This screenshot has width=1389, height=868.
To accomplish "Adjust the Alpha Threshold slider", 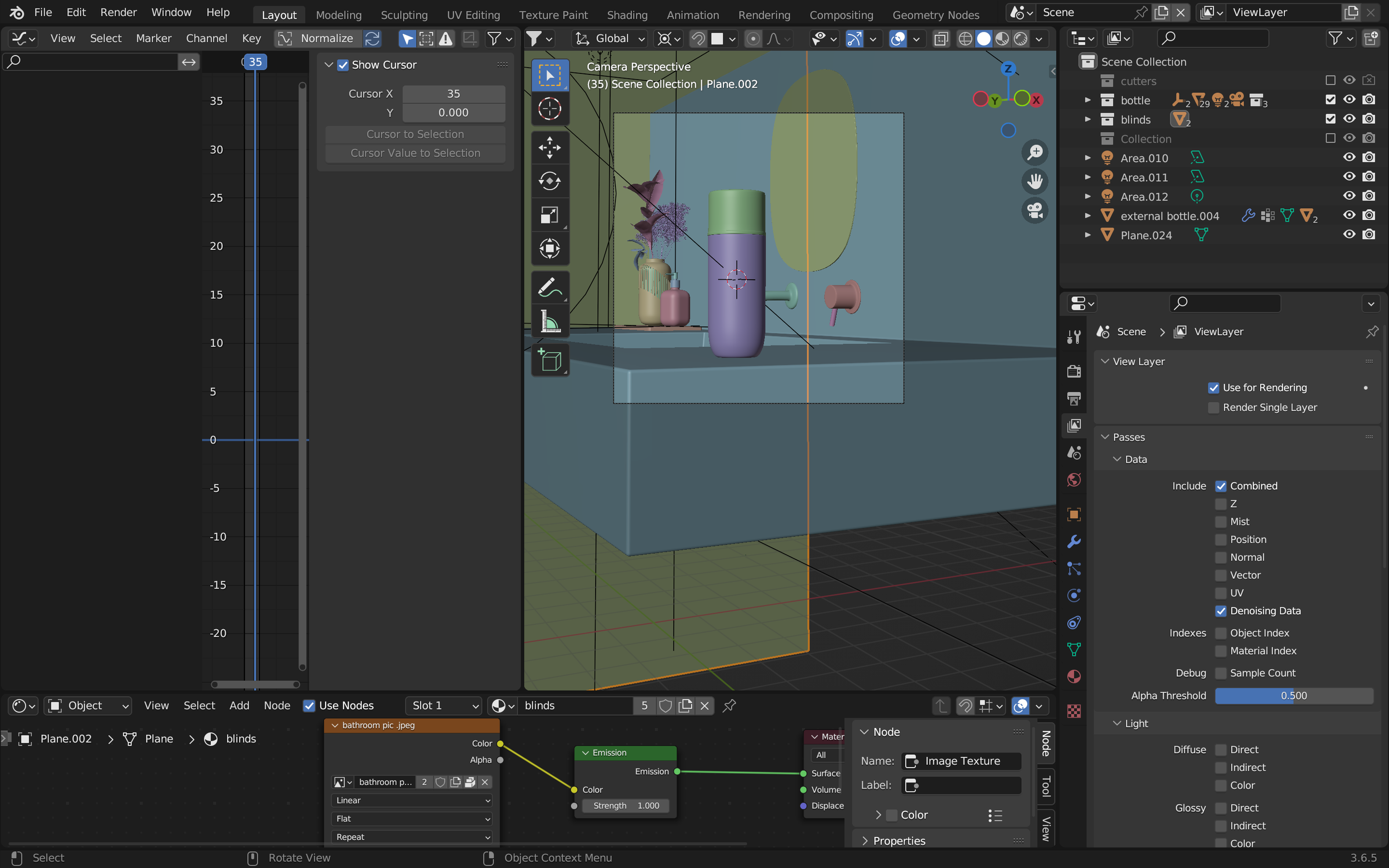I will pos(1293,696).
